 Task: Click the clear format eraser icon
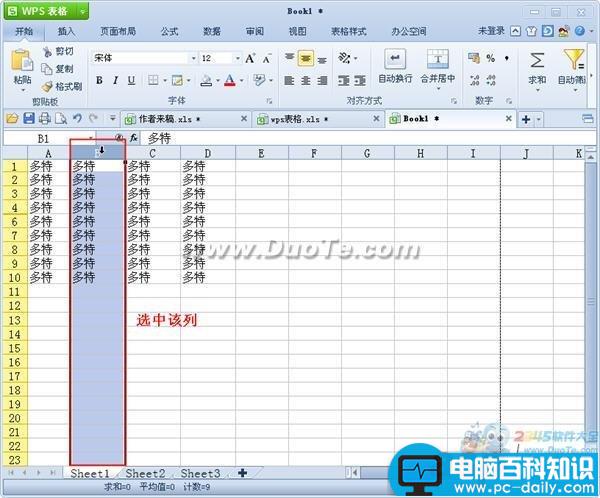[259, 80]
